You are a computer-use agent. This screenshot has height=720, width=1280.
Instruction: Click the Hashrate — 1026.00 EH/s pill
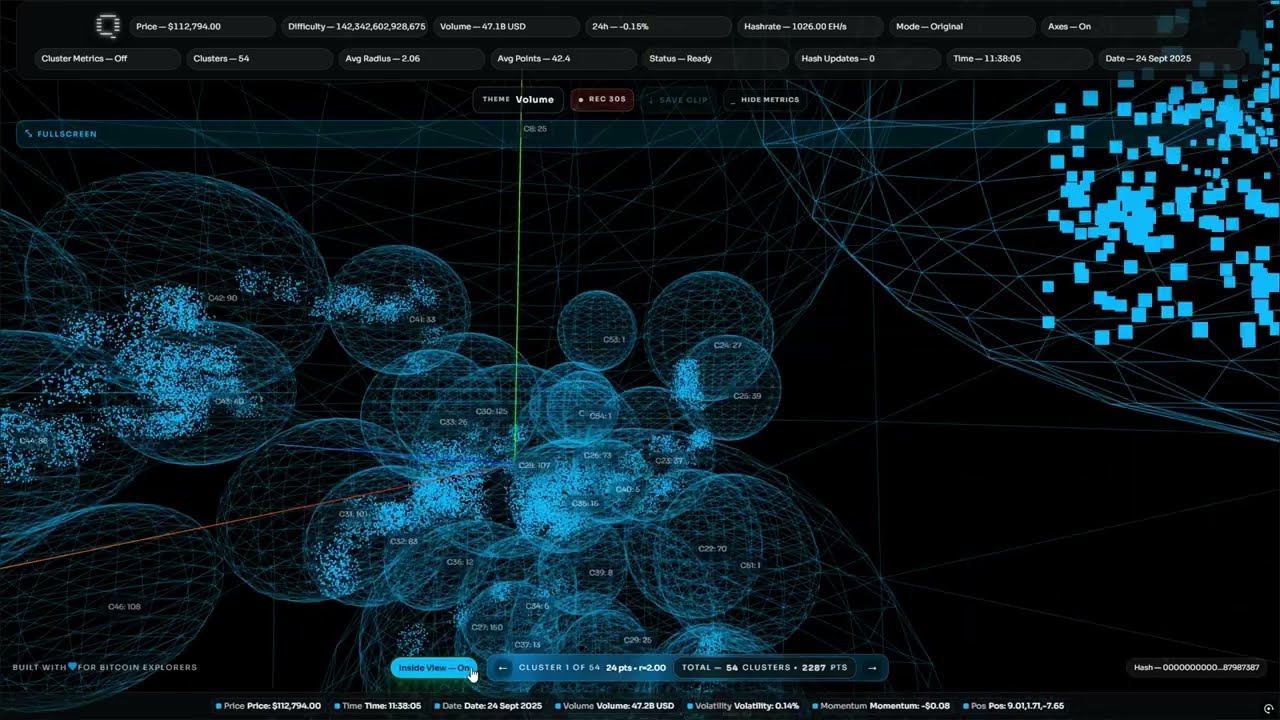pos(812,27)
